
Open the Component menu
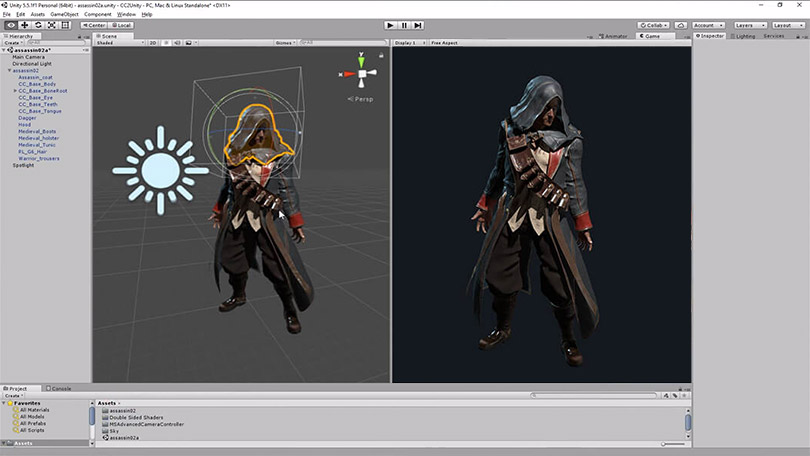click(x=98, y=14)
